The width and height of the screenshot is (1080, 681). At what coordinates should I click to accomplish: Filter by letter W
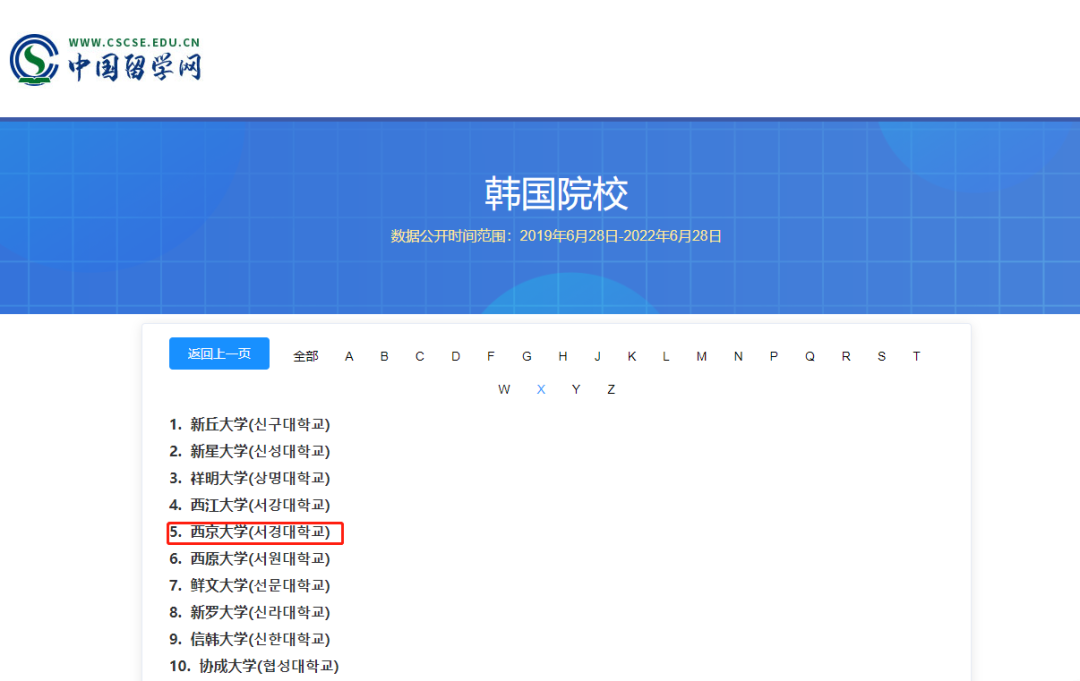click(504, 389)
